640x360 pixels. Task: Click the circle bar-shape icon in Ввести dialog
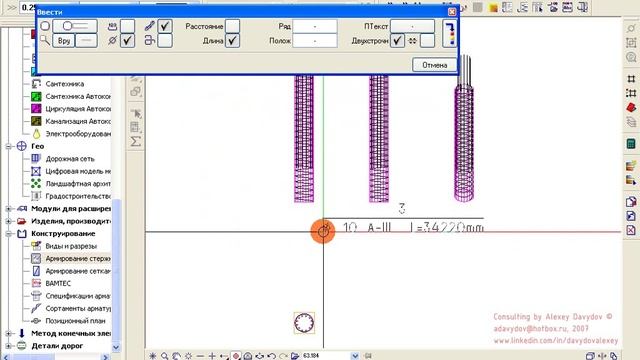[x=45, y=26]
